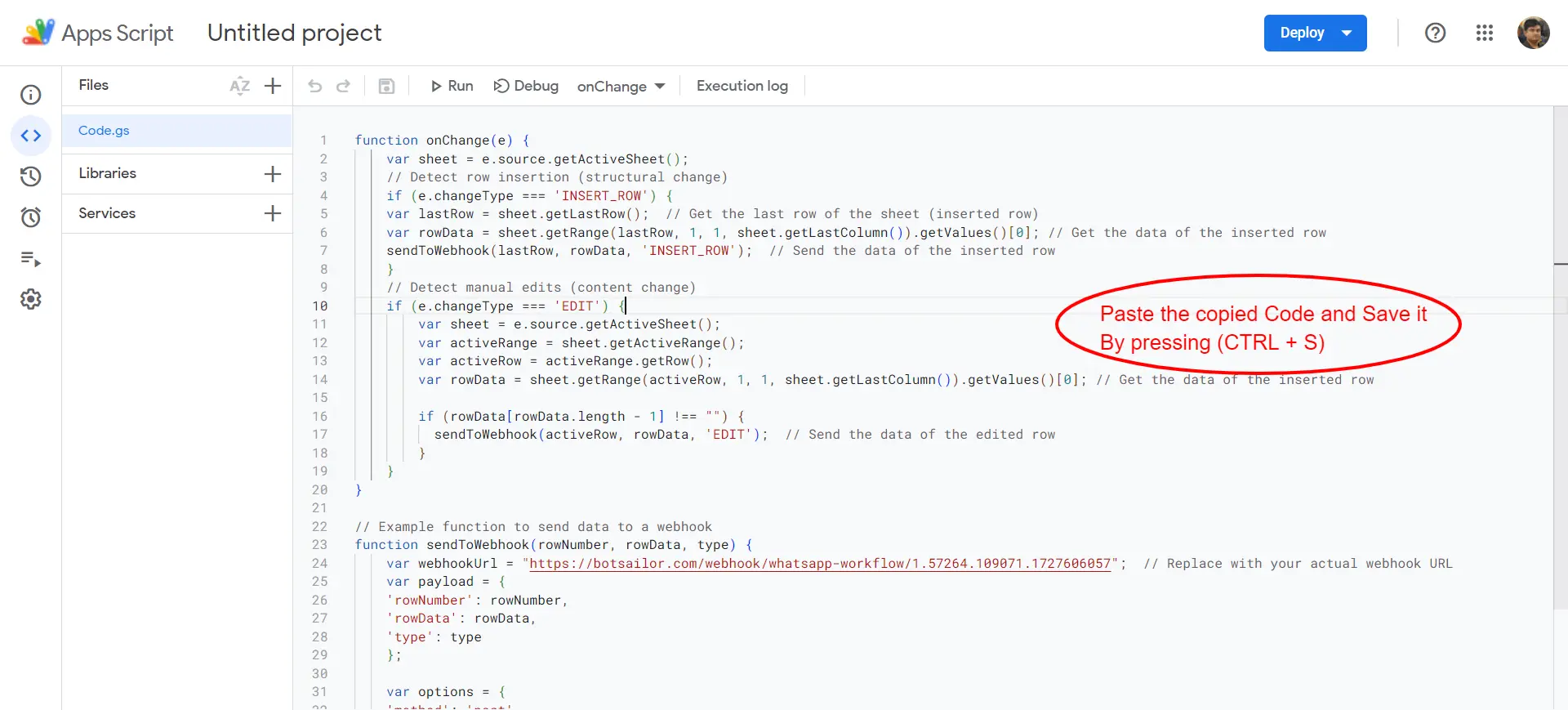Click the Debug button
Screen dimensions: 1568x710
[x=526, y=86]
